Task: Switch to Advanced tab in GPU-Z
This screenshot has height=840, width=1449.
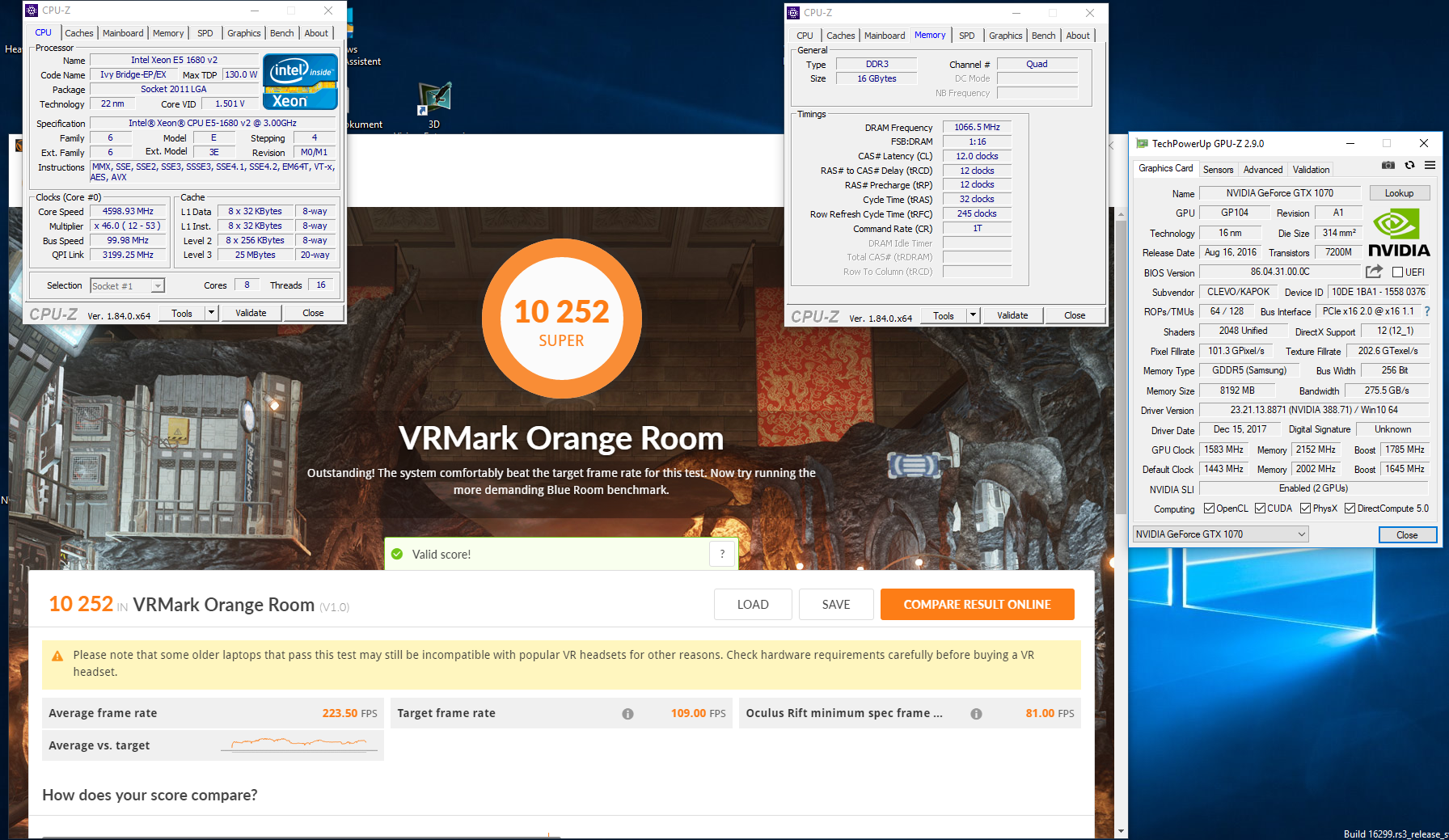Action: point(1263,169)
